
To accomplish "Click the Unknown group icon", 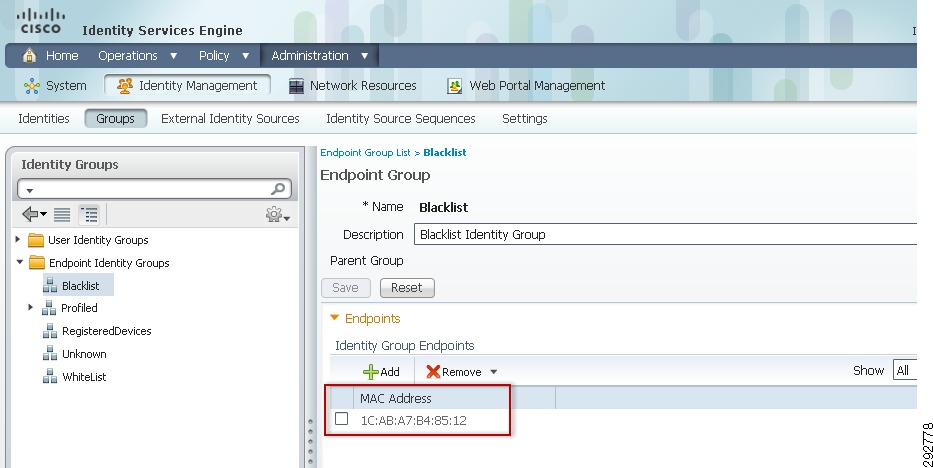I will point(51,354).
